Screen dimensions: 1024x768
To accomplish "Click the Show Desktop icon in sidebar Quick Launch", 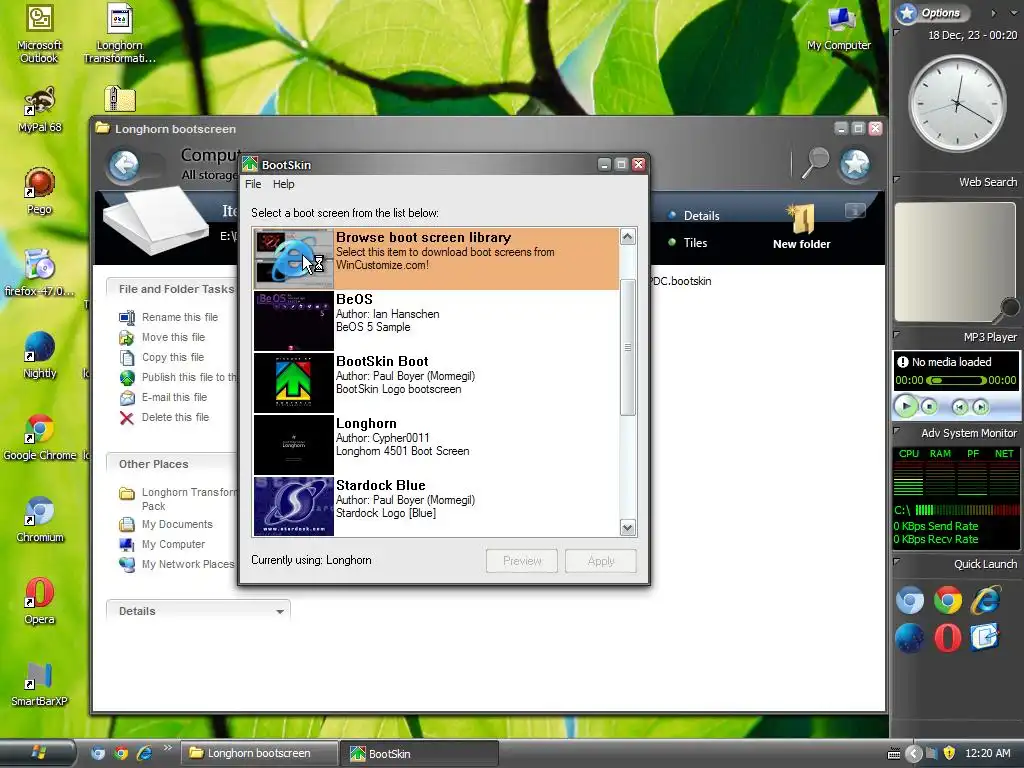I will (x=985, y=637).
